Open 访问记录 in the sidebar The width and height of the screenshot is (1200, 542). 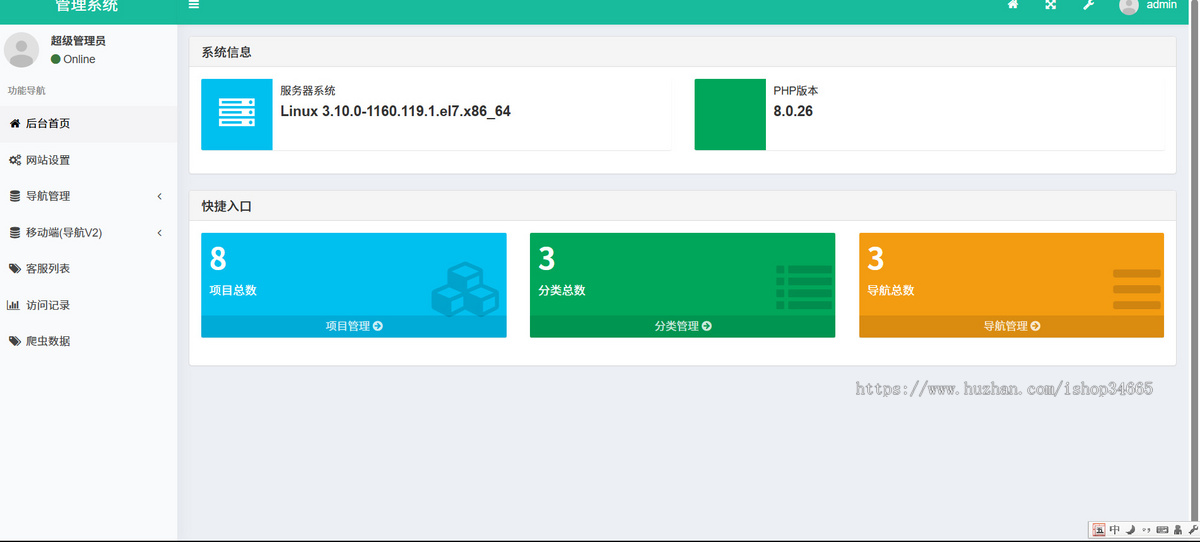89,305
